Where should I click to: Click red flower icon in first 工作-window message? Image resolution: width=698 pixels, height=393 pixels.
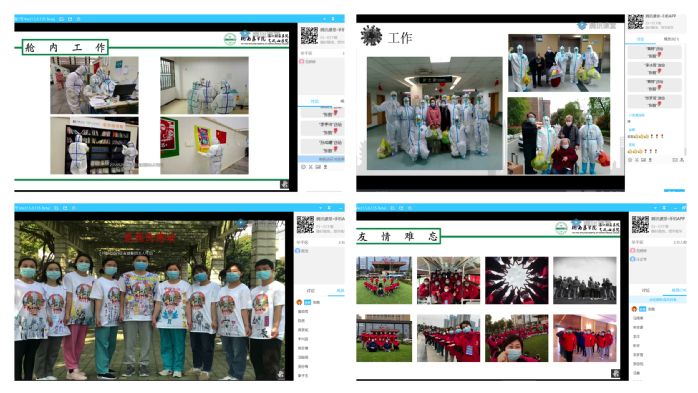tap(659, 55)
